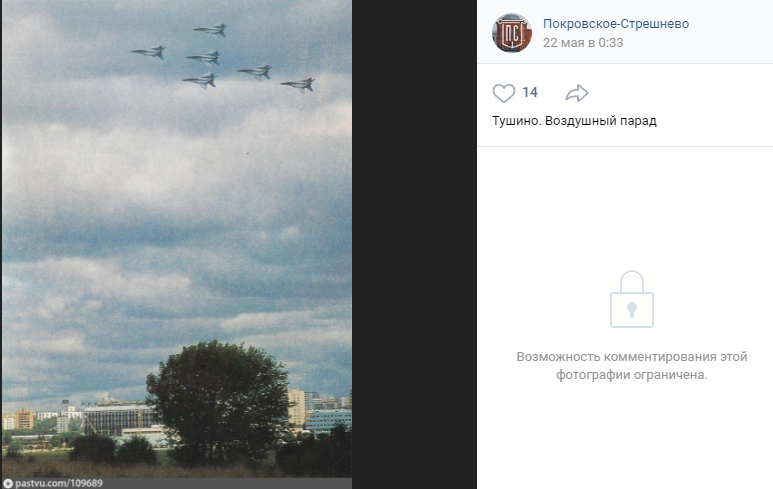
Task: Click the glass office building on skyline
Action: [118, 418]
